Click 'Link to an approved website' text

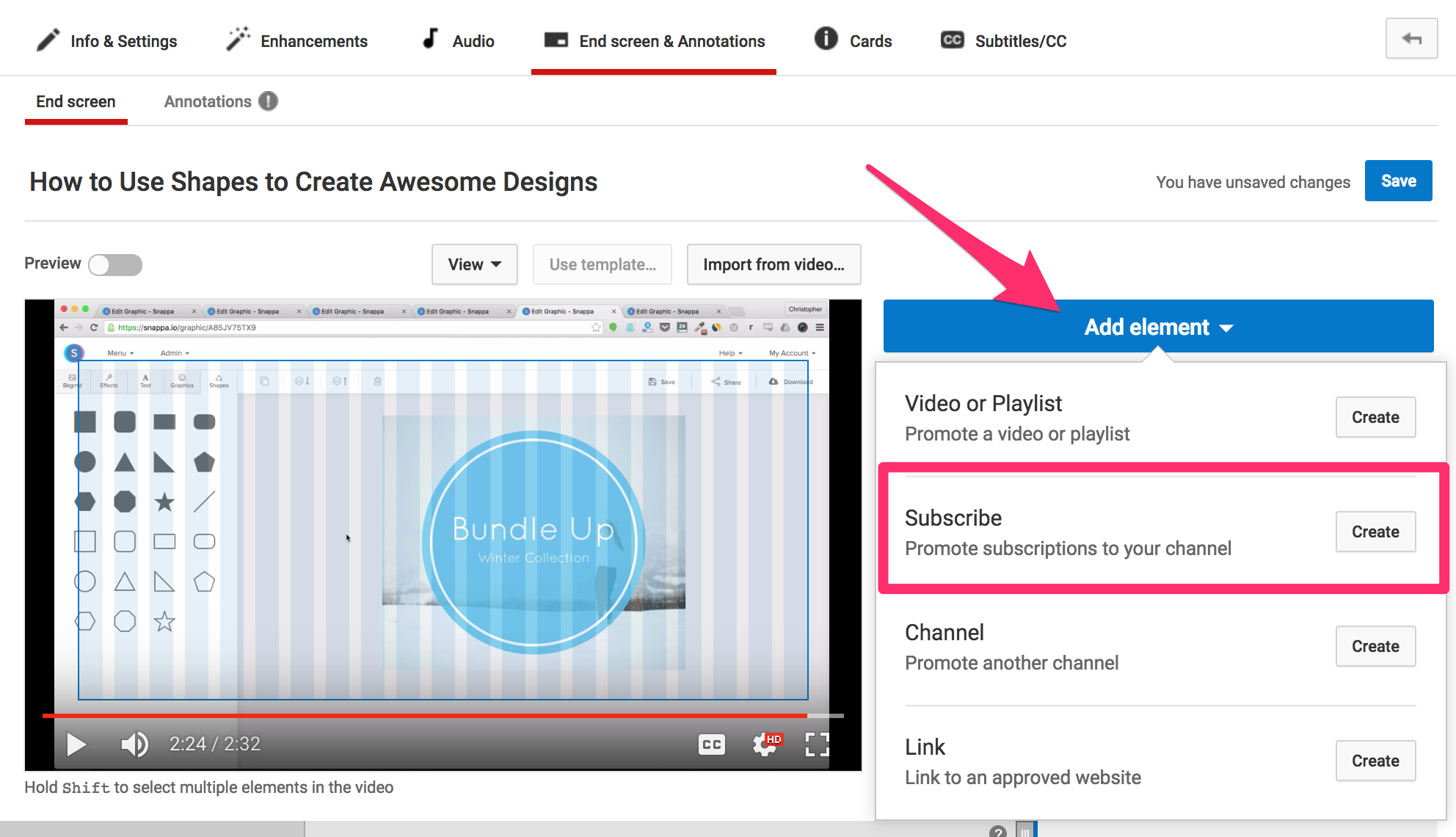click(1023, 778)
